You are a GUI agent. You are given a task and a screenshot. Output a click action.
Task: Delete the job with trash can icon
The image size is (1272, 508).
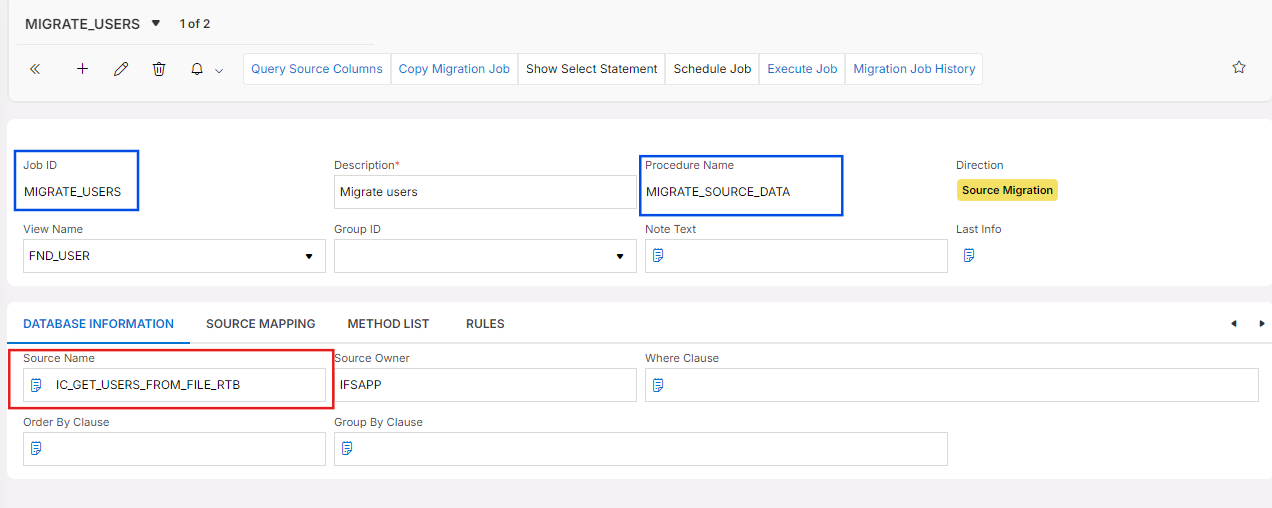pos(159,69)
